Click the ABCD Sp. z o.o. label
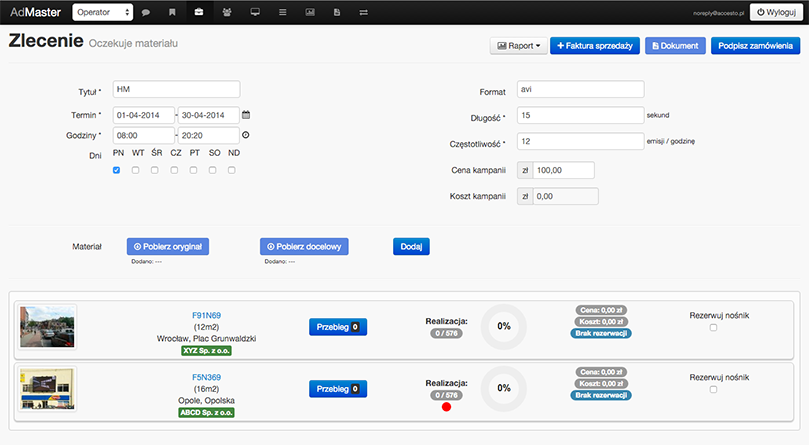809x445 pixels. (x=206, y=412)
